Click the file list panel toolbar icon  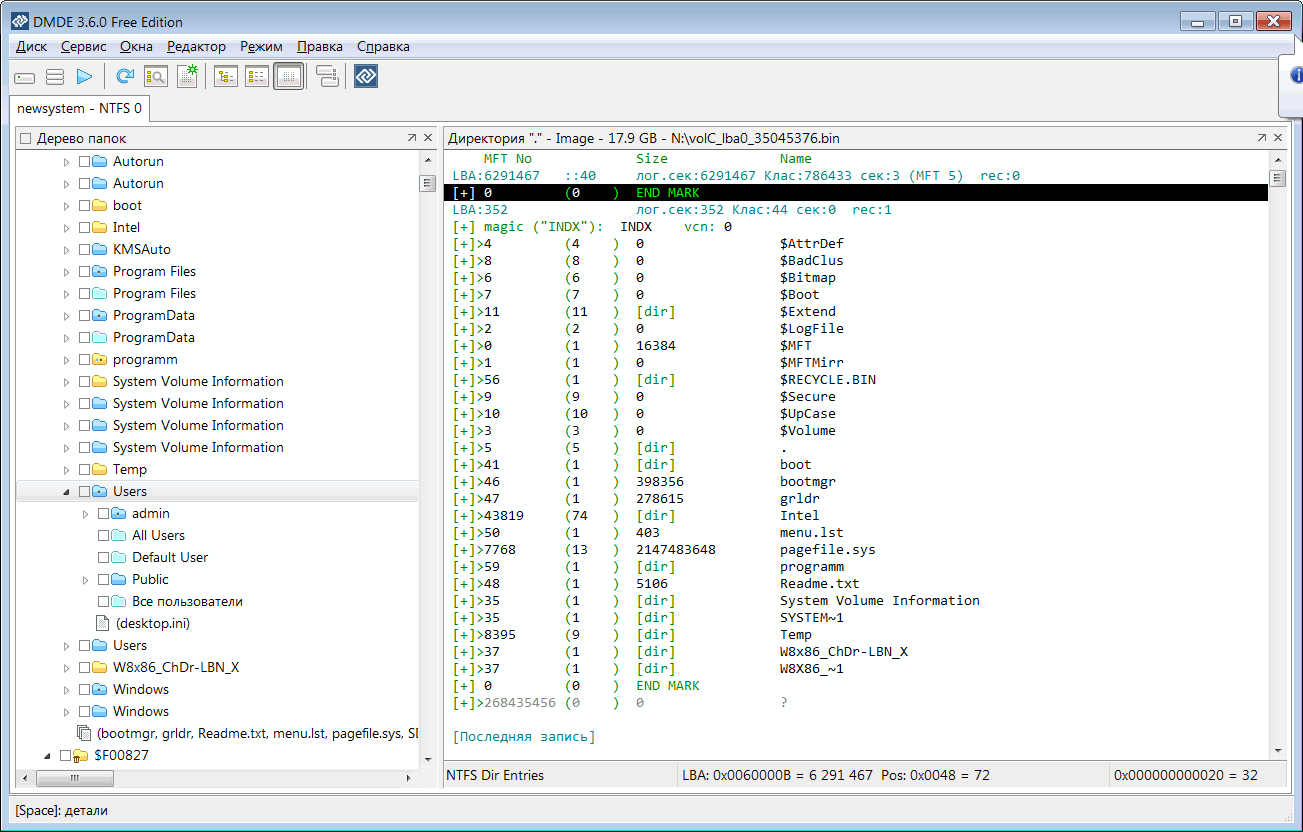tap(257, 76)
